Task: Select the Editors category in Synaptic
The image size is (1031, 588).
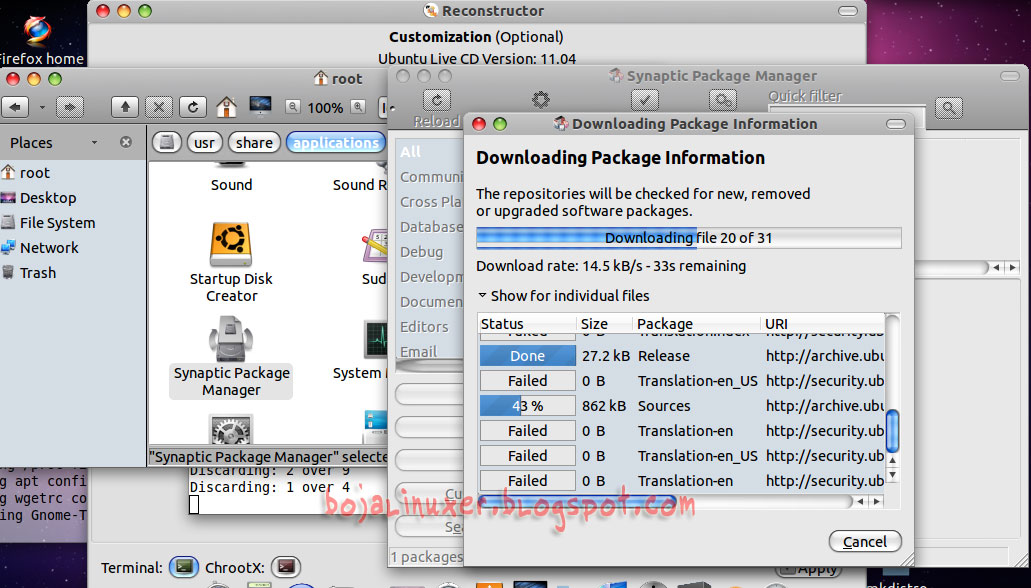Action: point(426,326)
